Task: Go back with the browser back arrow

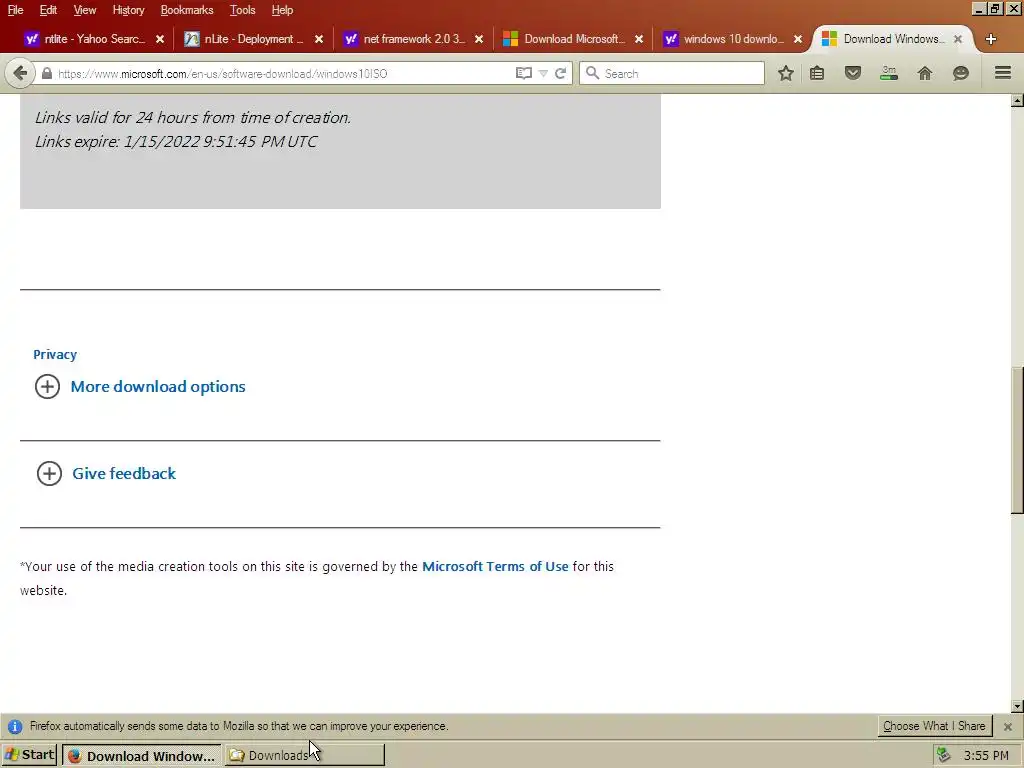Action: coord(20,73)
